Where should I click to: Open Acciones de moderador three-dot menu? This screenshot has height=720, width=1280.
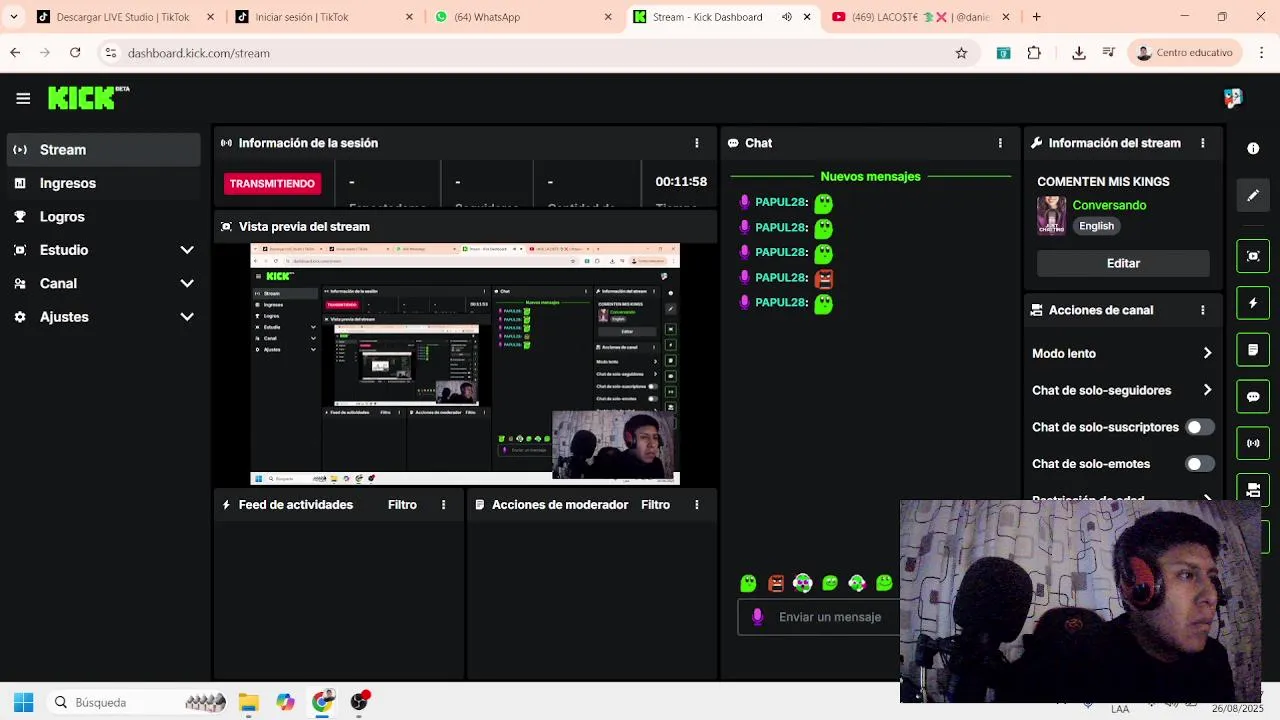pos(697,505)
